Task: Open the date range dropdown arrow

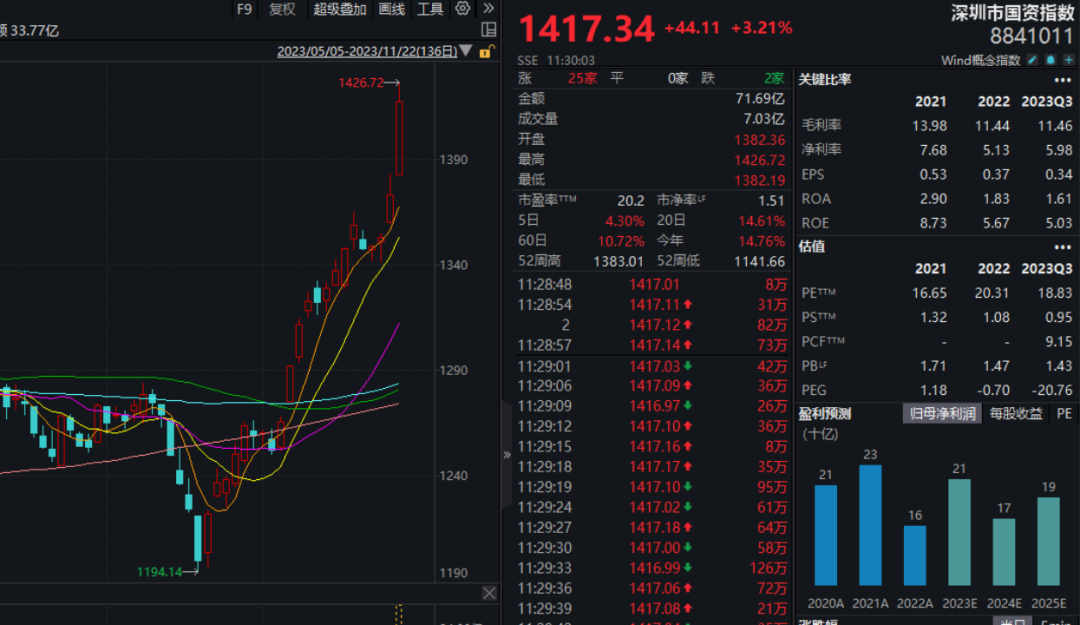Action: coord(464,51)
